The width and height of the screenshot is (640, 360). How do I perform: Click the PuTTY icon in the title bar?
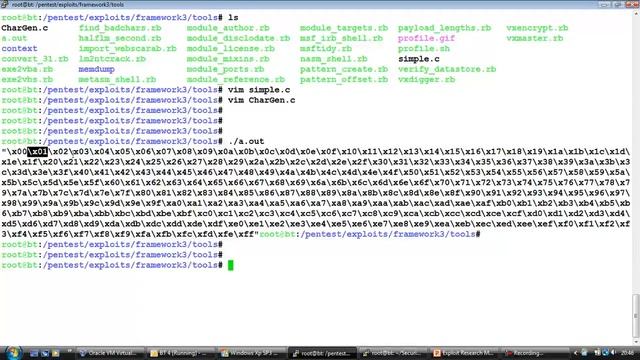coord(4,4)
